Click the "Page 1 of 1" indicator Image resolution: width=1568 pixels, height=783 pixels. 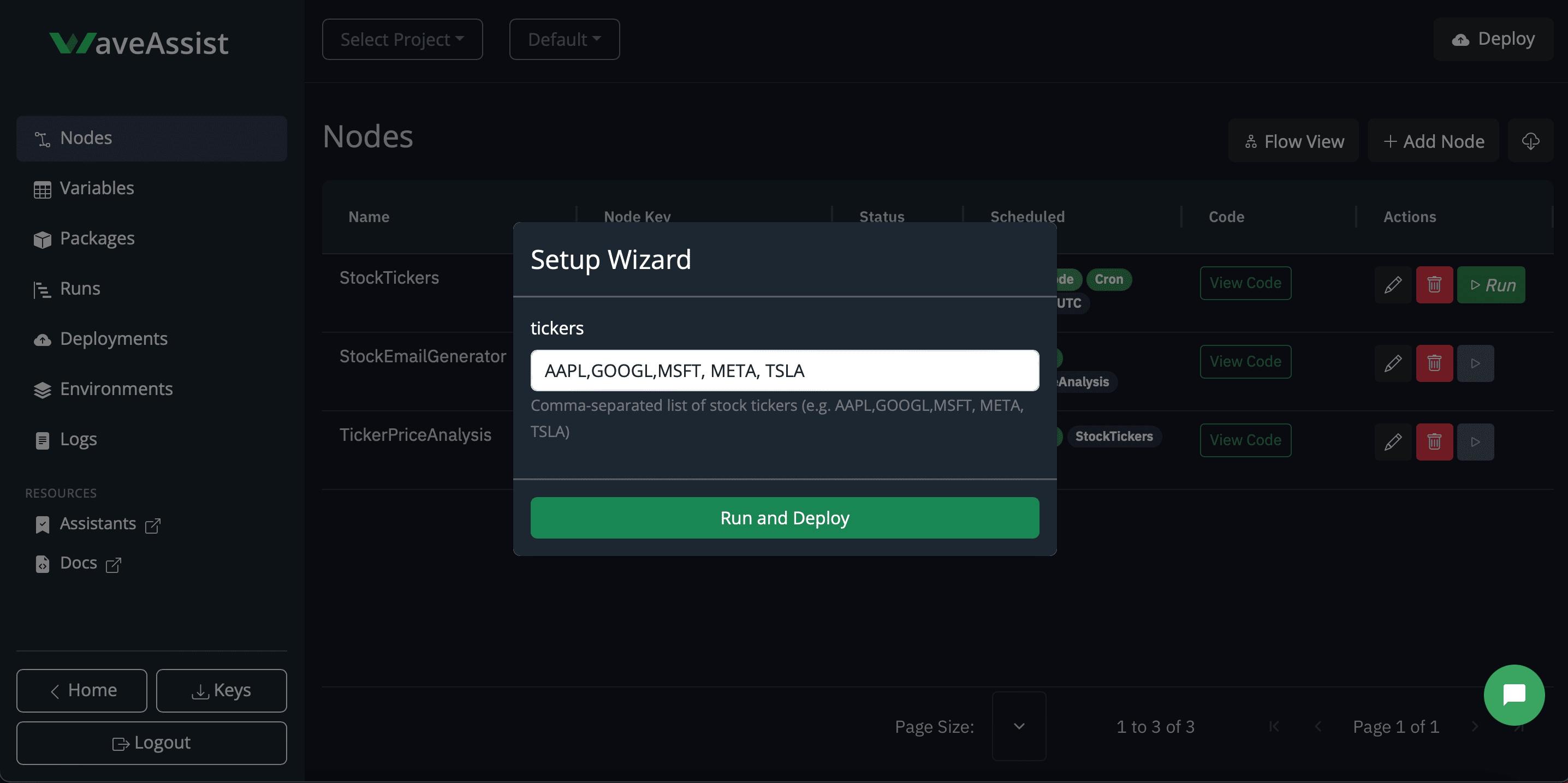(1395, 726)
